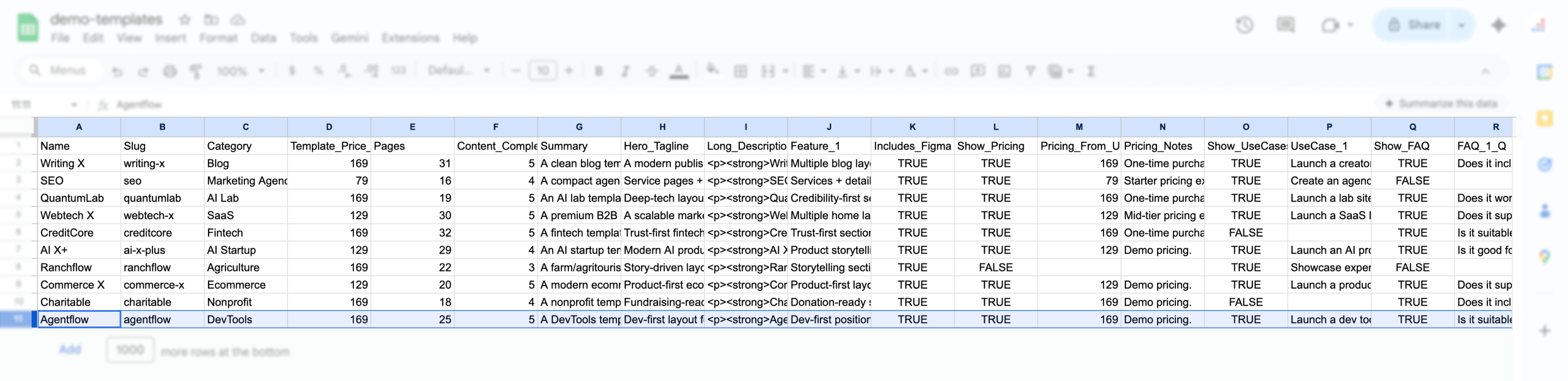Open the comments panel icon
The width and height of the screenshot is (1568, 381).
pyautogui.click(x=1285, y=25)
